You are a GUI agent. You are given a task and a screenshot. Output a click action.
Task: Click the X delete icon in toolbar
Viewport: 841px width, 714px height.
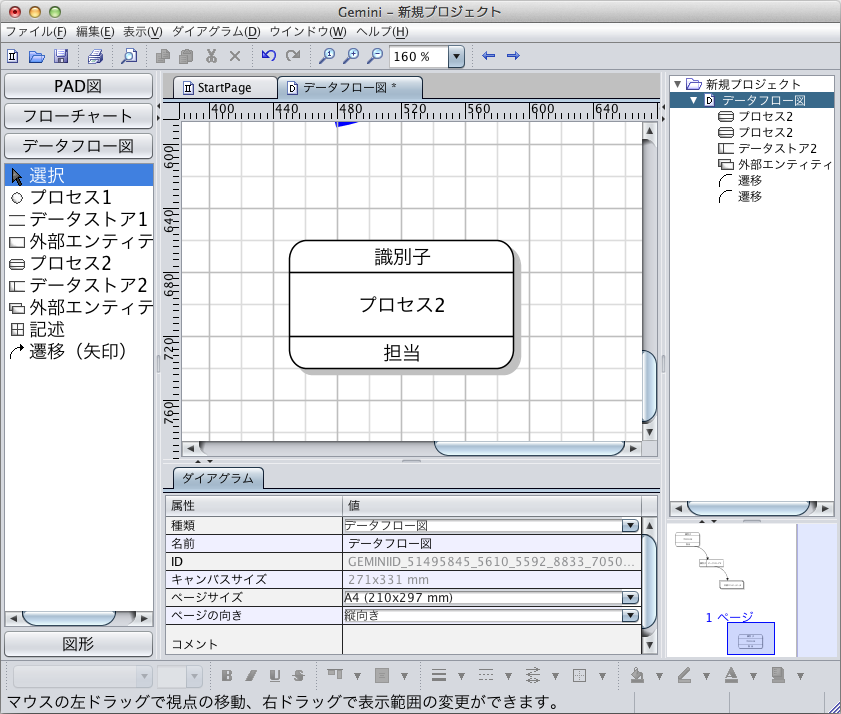pos(235,56)
